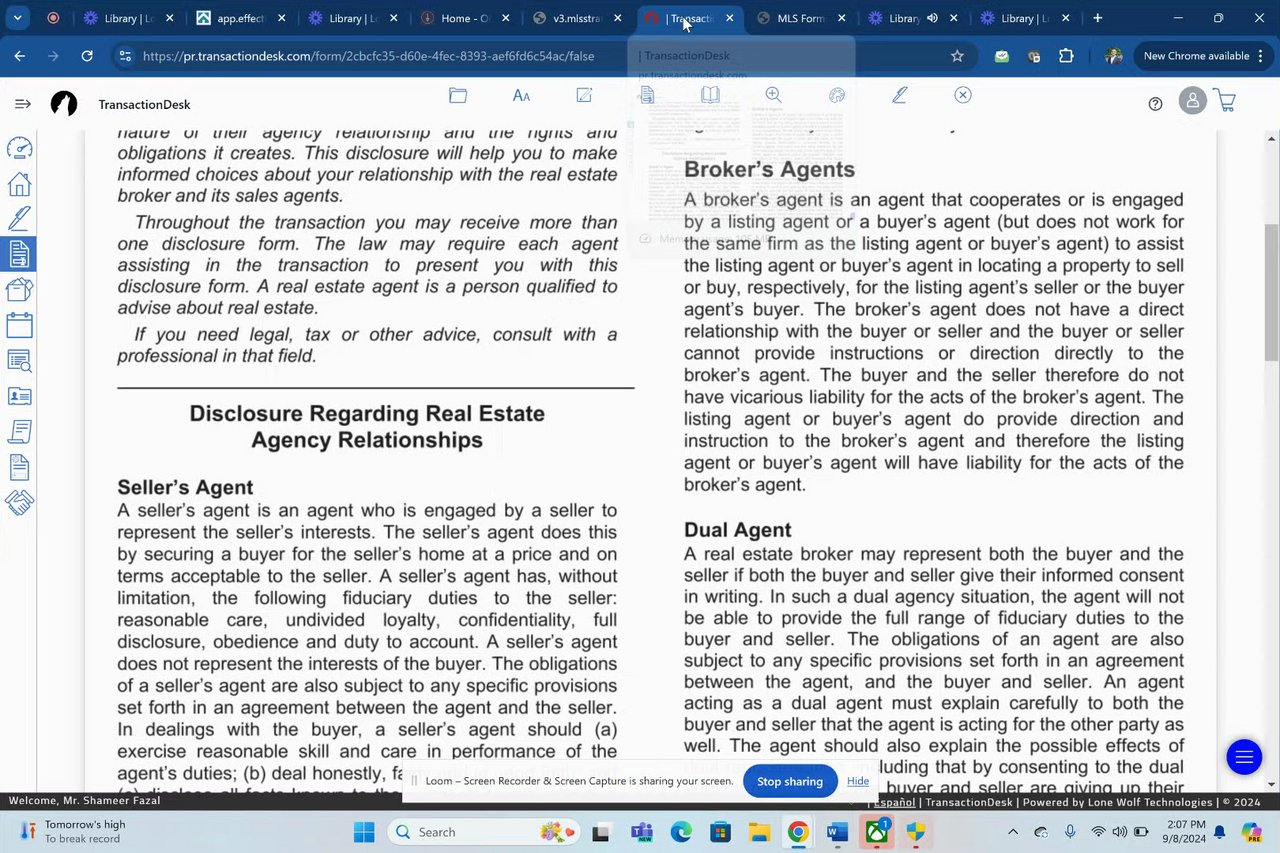Click the Hide link in Loom bar

(x=858, y=781)
